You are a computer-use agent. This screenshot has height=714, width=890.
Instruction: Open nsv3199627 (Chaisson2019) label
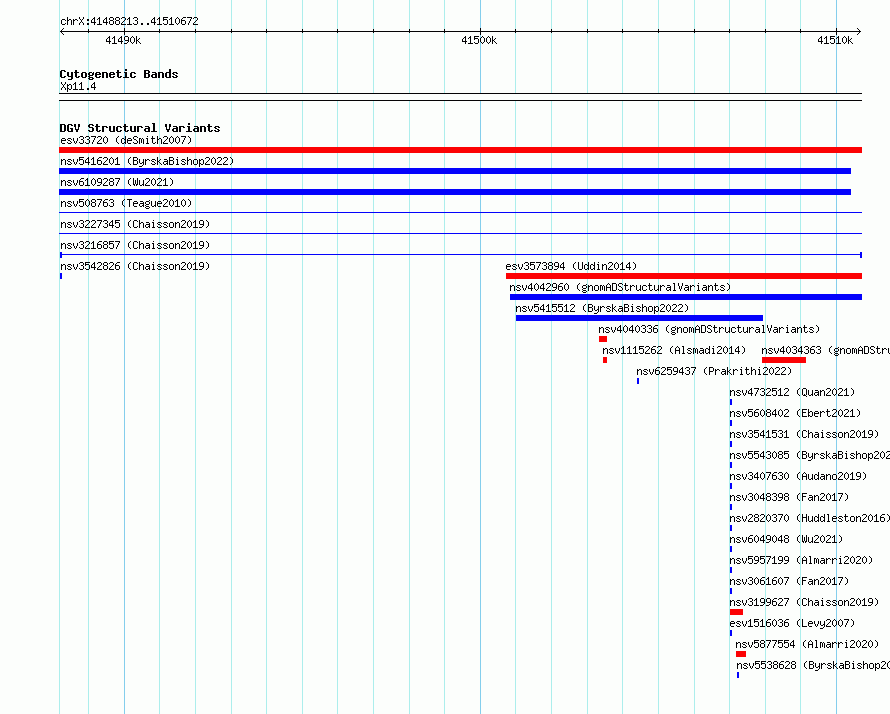(x=804, y=602)
